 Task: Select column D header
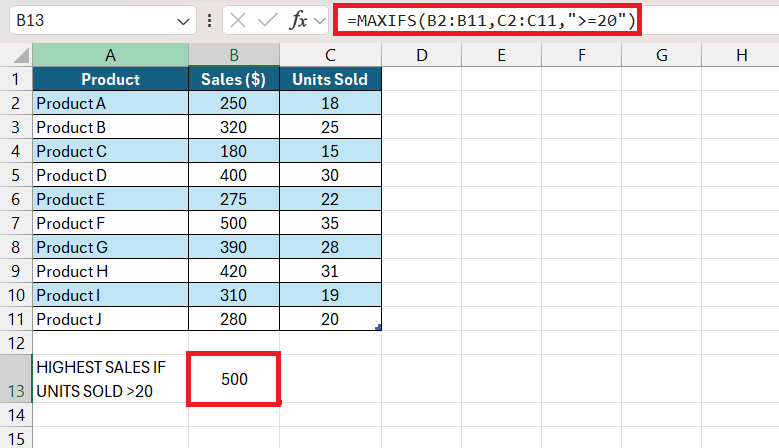[421, 55]
